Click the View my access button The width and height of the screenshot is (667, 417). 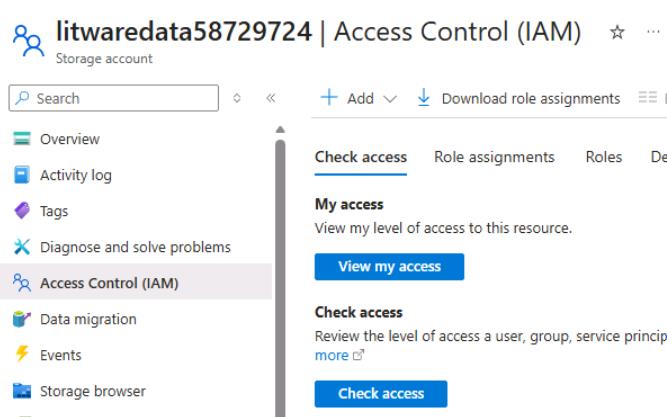(x=389, y=267)
